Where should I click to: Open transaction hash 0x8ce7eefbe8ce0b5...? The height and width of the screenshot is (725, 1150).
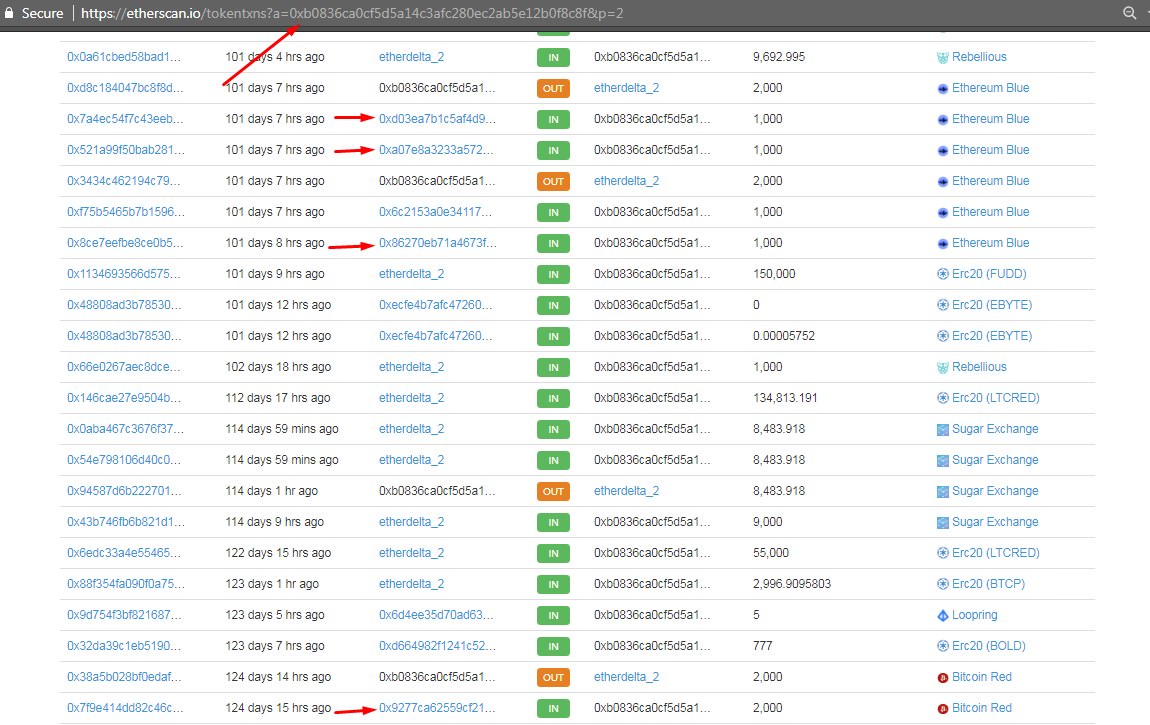tap(125, 243)
